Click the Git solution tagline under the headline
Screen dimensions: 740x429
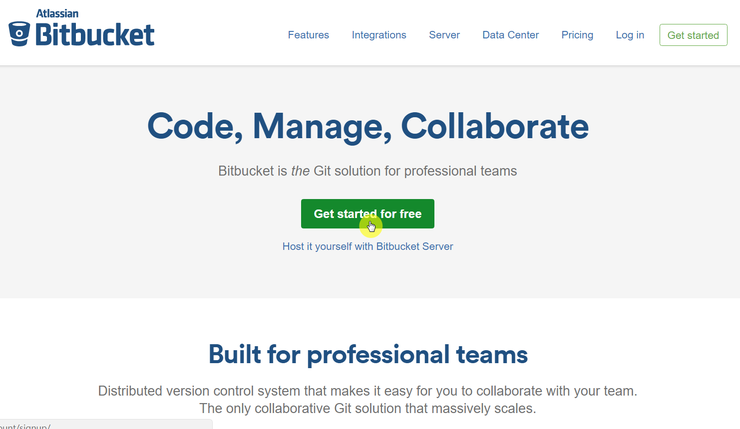tap(367, 171)
